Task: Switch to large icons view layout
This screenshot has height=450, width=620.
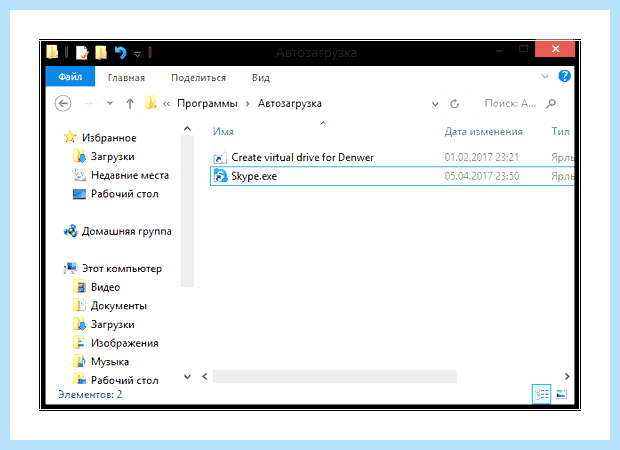Action: pos(561,394)
